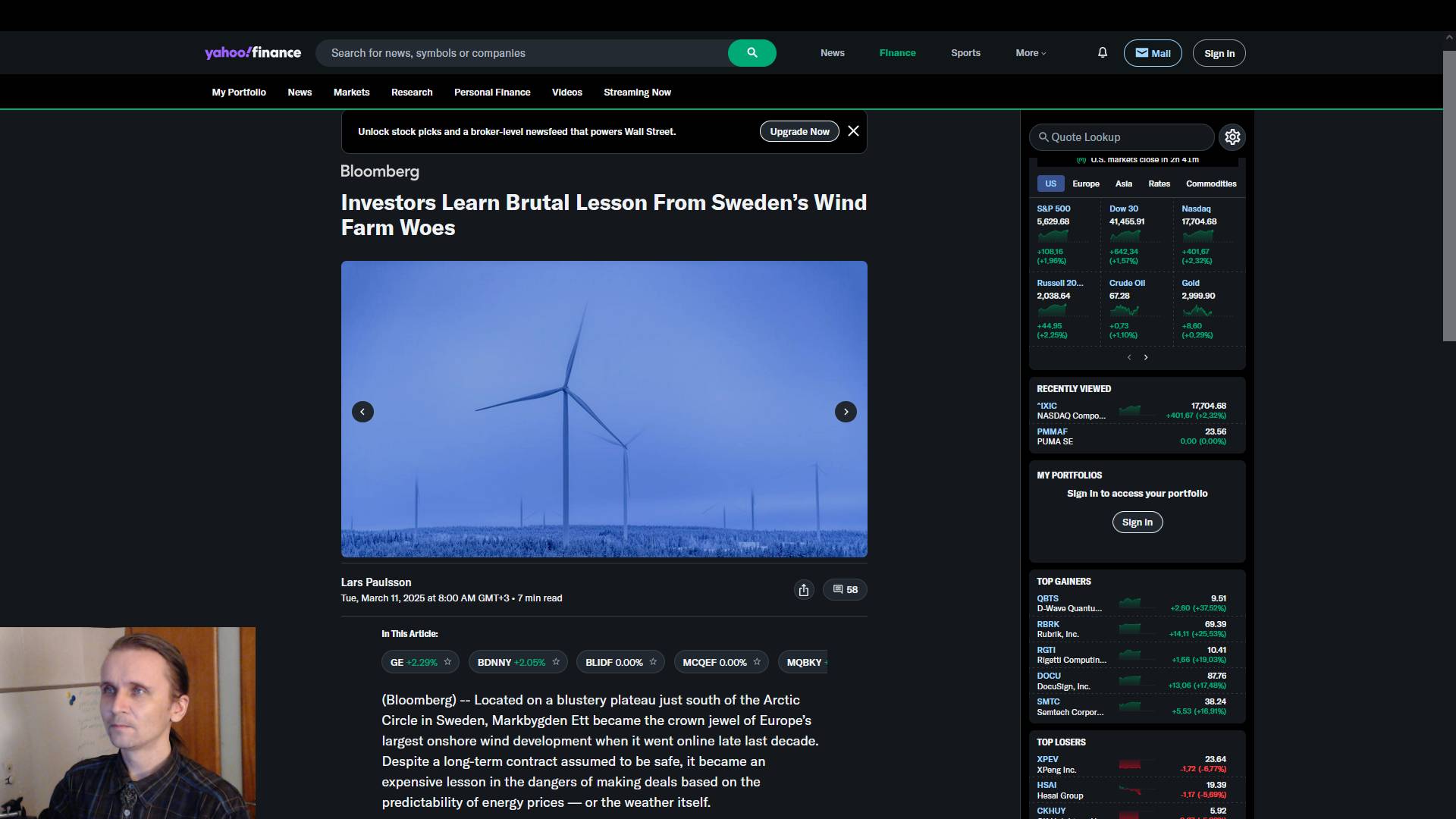
Task: Expand the More dropdown in header
Action: pos(1031,53)
